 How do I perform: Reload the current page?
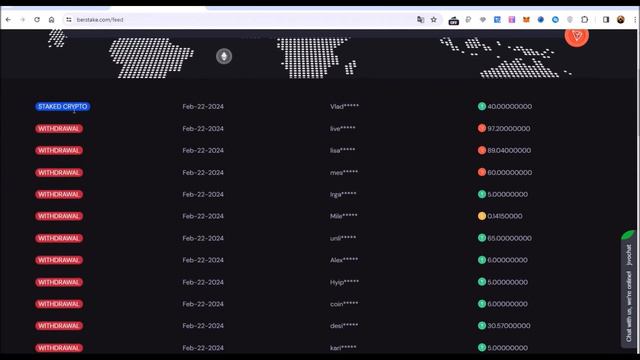(x=37, y=20)
